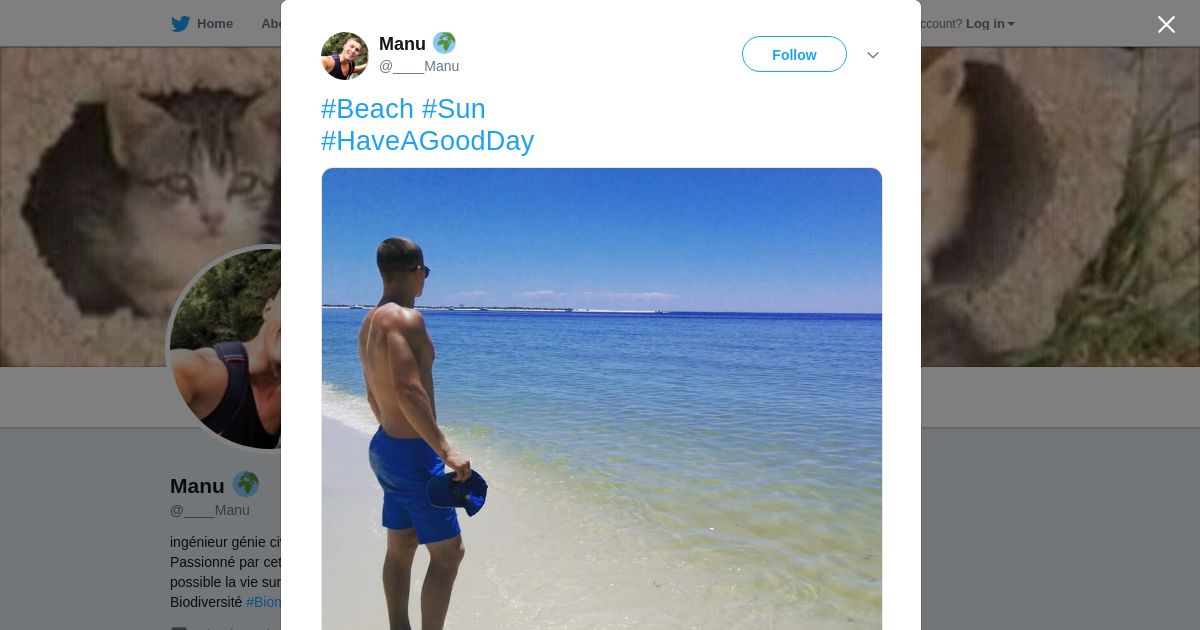Open the partially hidden About menu item
The width and height of the screenshot is (1200, 630).
(x=270, y=24)
